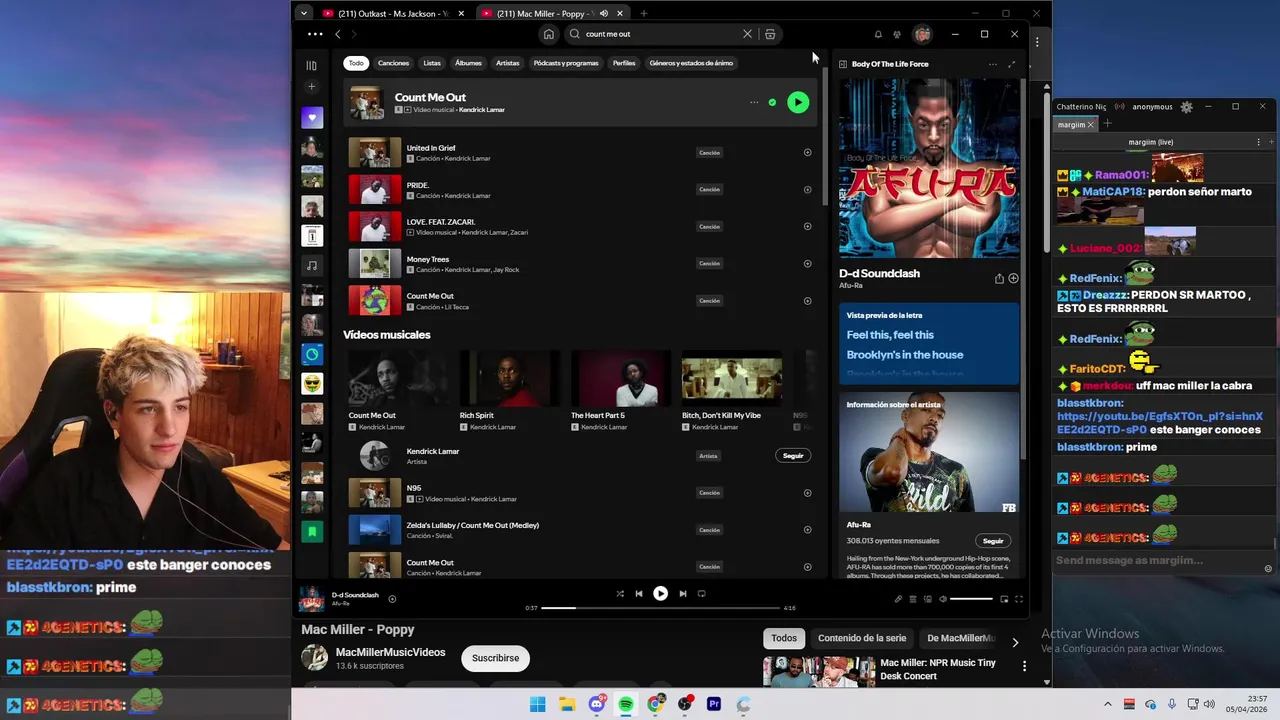
Task: Share D-d Soundclash from Now Playing panel
Action: (x=999, y=279)
